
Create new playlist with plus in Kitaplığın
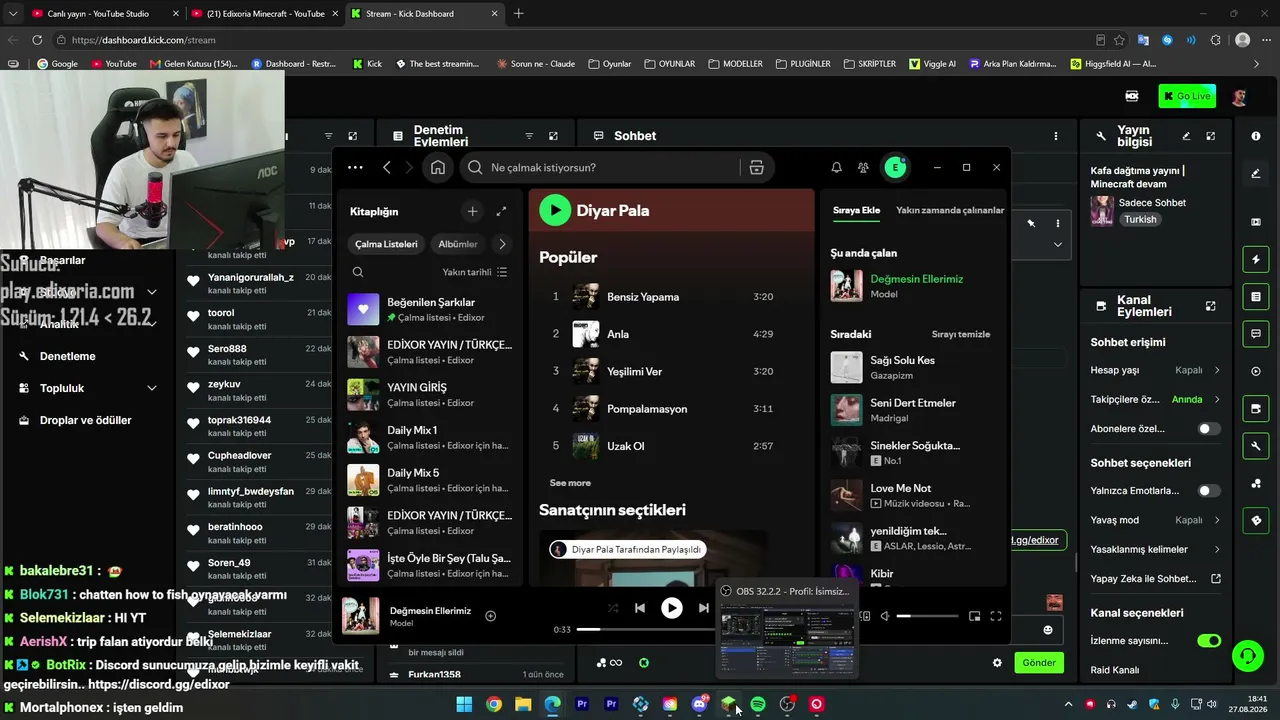[472, 211]
